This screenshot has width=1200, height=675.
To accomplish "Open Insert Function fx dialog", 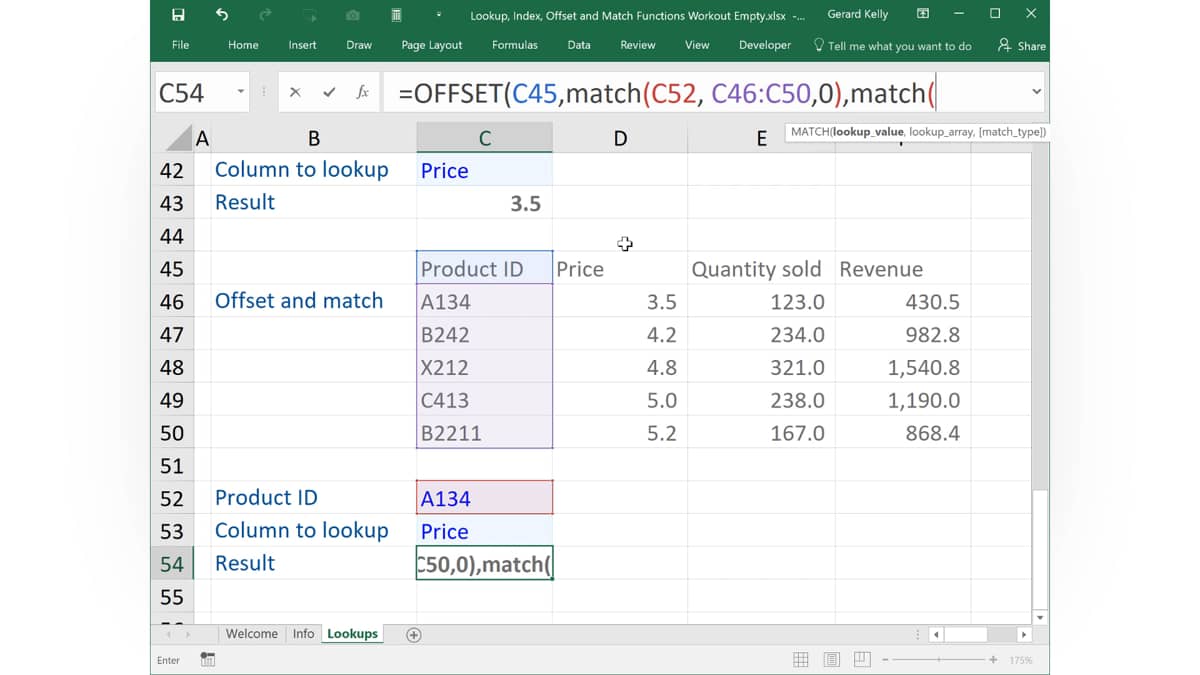I will pyautogui.click(x=362, y=92).
